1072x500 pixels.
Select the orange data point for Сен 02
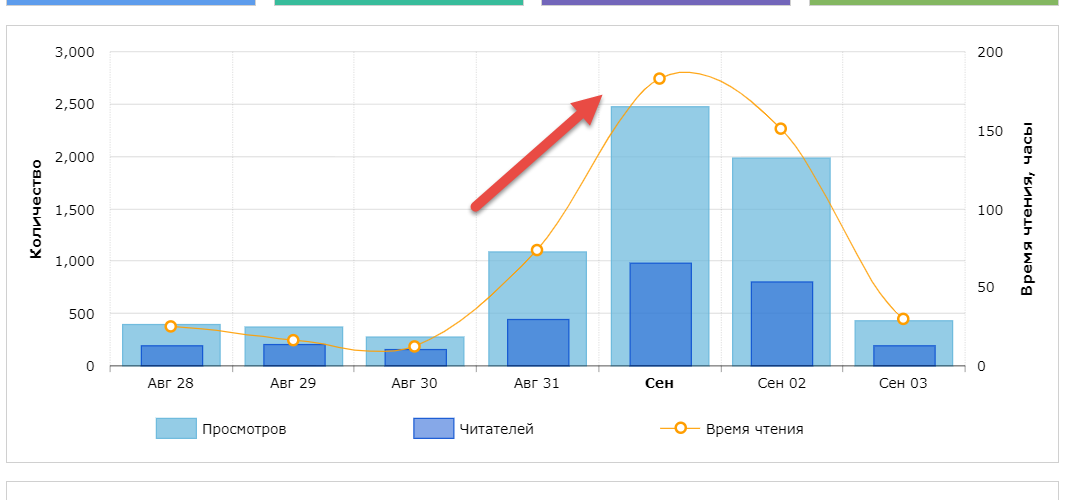coord(781,129)
